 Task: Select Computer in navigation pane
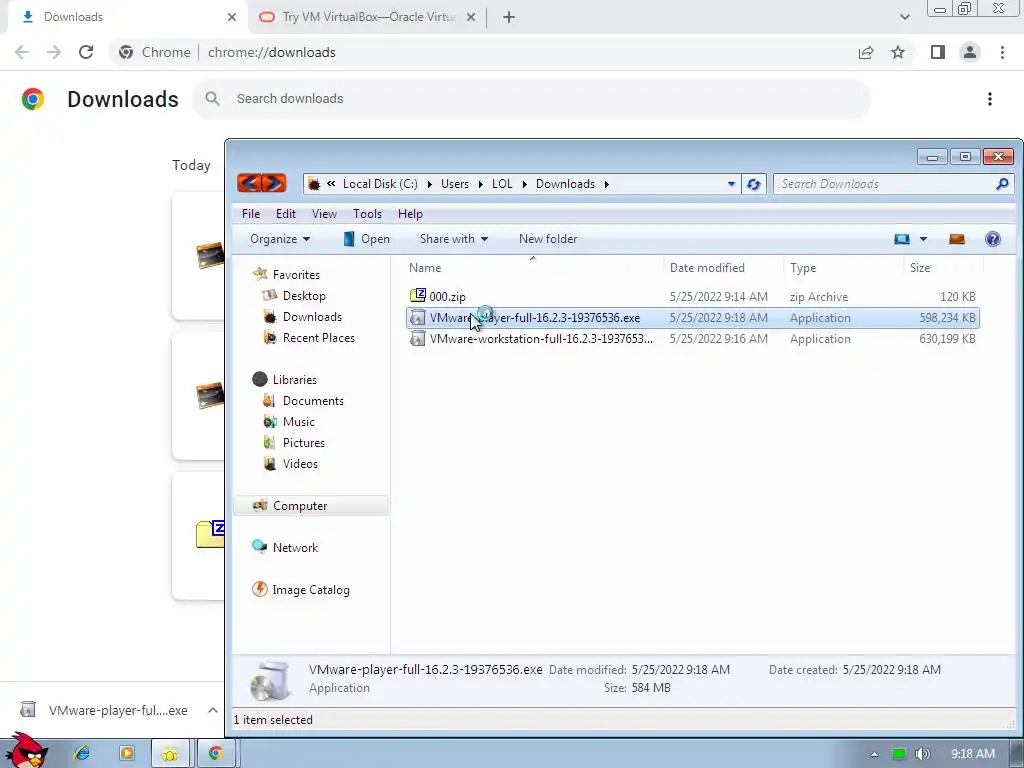pos(311,505)
